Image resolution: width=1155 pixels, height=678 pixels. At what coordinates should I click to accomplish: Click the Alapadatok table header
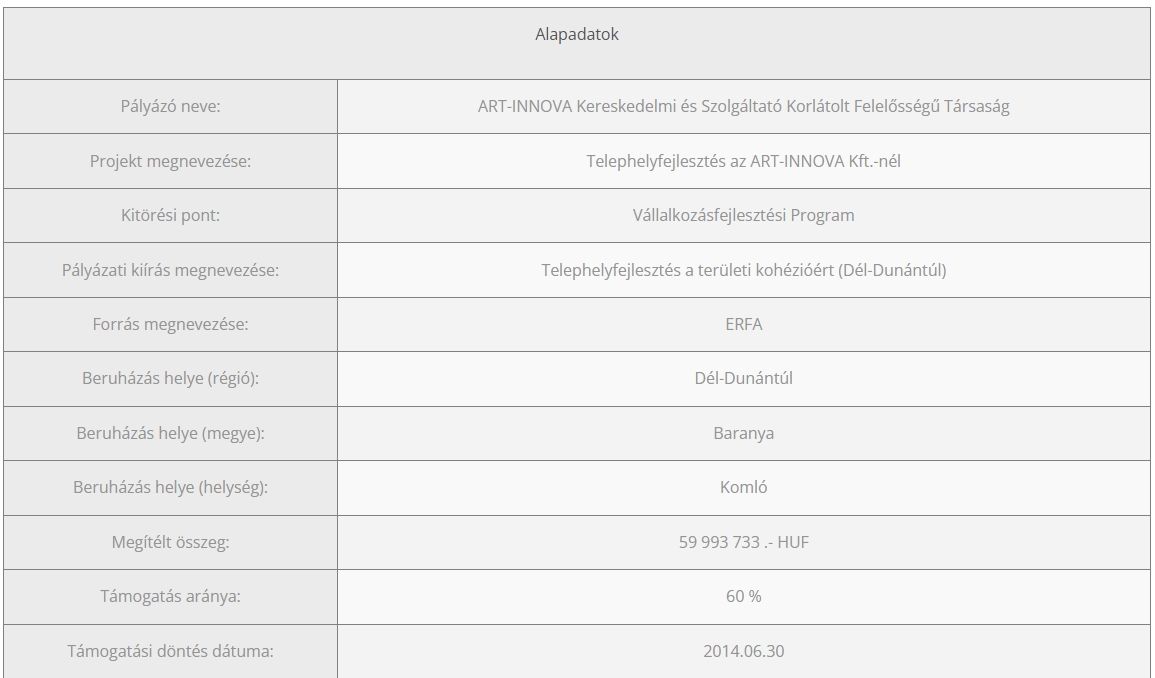coord(577,35)
